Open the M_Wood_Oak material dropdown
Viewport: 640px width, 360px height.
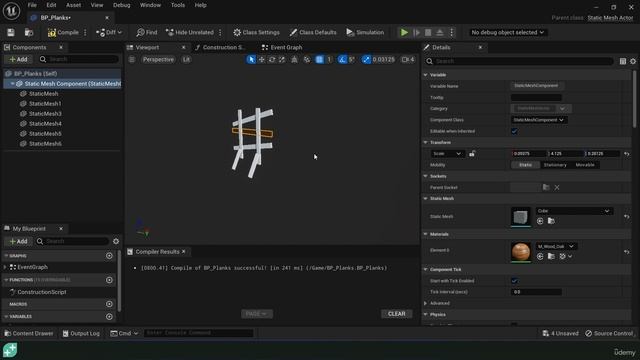point(556,247)
